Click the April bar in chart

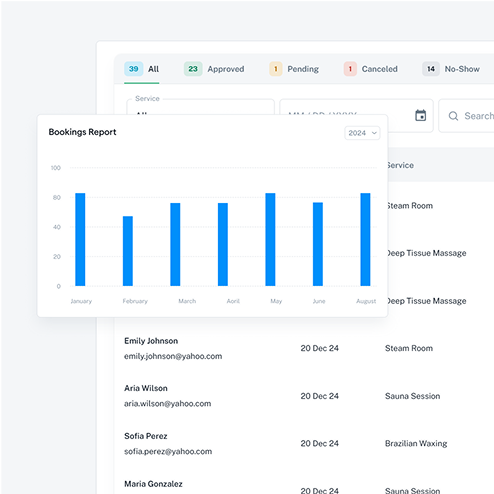click(x=223, y=244)
